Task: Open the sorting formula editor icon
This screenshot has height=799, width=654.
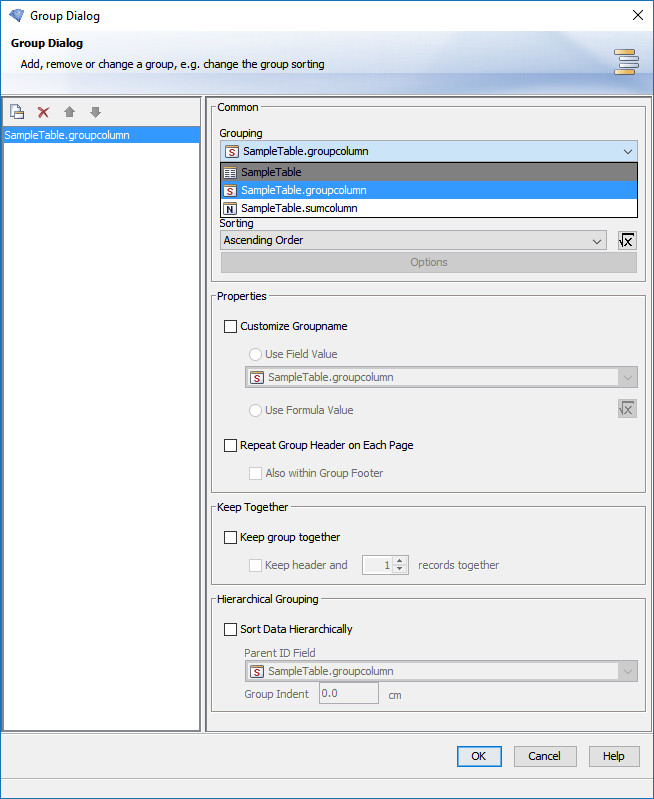Action: click(627, 240)
